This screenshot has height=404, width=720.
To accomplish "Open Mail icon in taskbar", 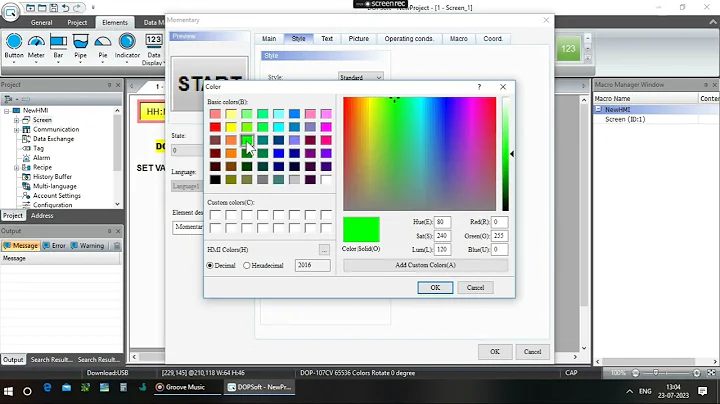I will pos(67,388).
